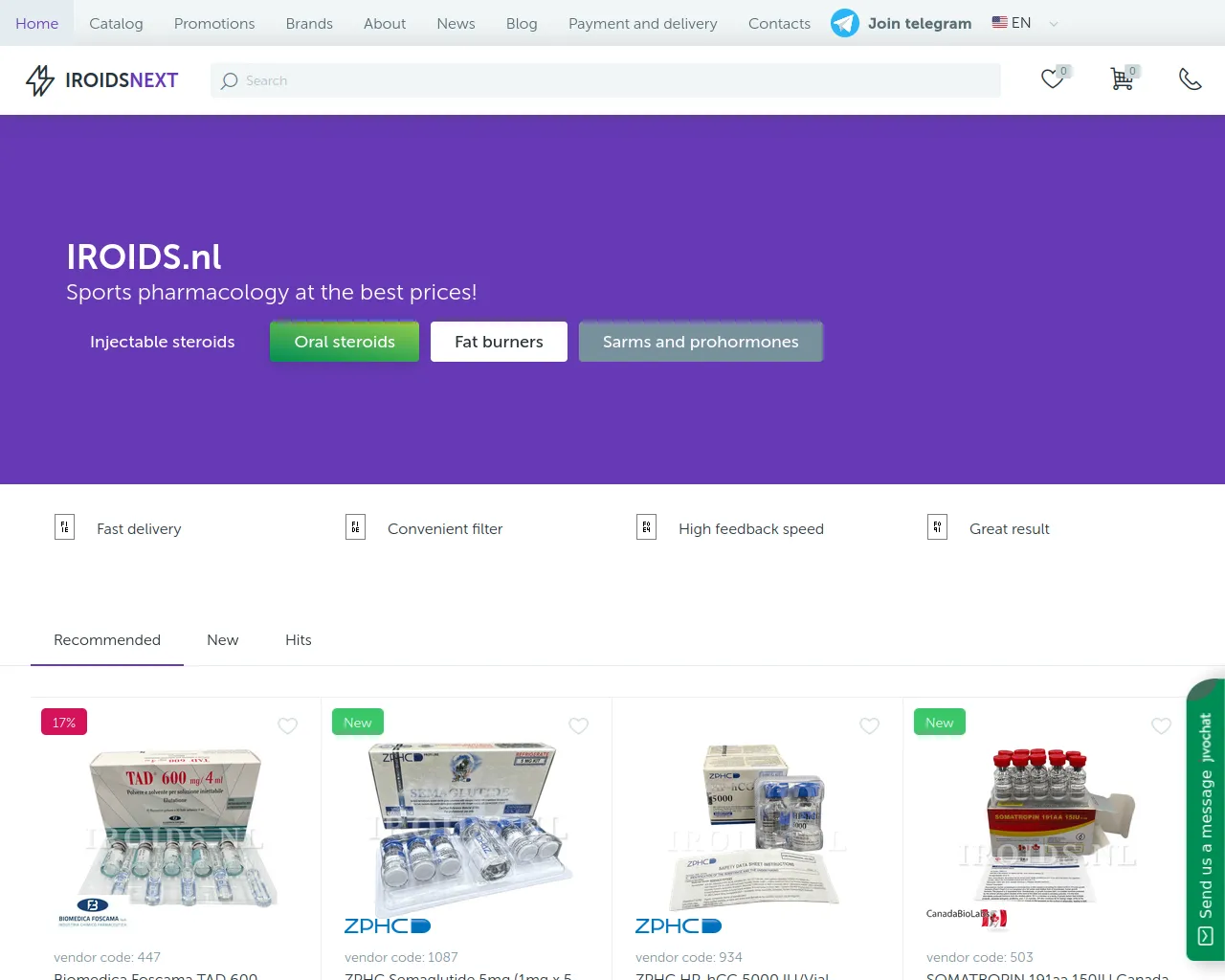Open the Catalog menu
Screen dimensions: 1225x980
click(116, 23)
